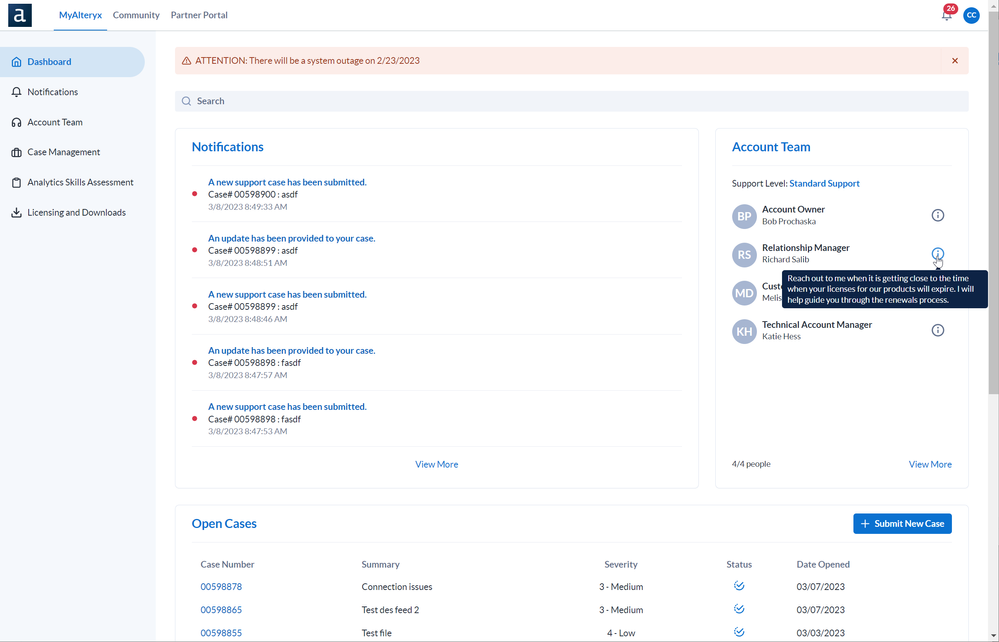This screenshot has height=642, width=999.
Task: Click info icon for Account Owner Bob Prochaska
Action: tap(937, 215)
